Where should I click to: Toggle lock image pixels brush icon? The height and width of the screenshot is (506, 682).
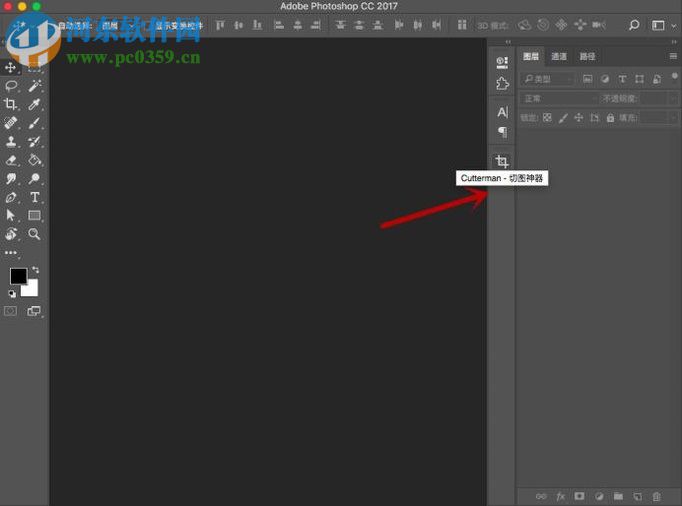563,117
